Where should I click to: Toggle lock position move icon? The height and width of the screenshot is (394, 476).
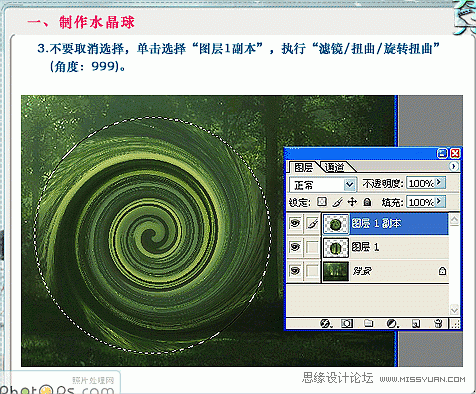[x=352, y=202]
